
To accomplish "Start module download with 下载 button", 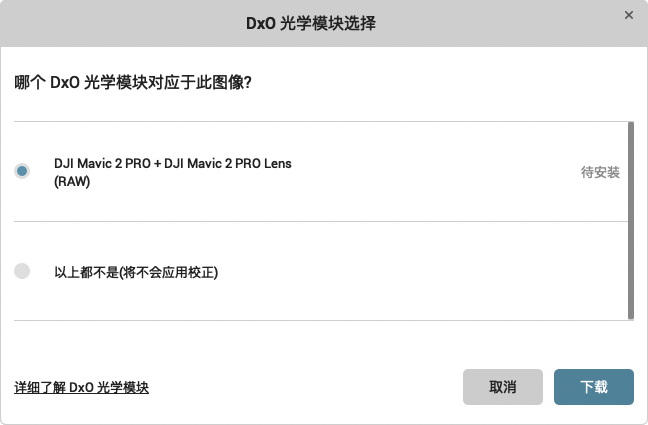I will [593, 387].
